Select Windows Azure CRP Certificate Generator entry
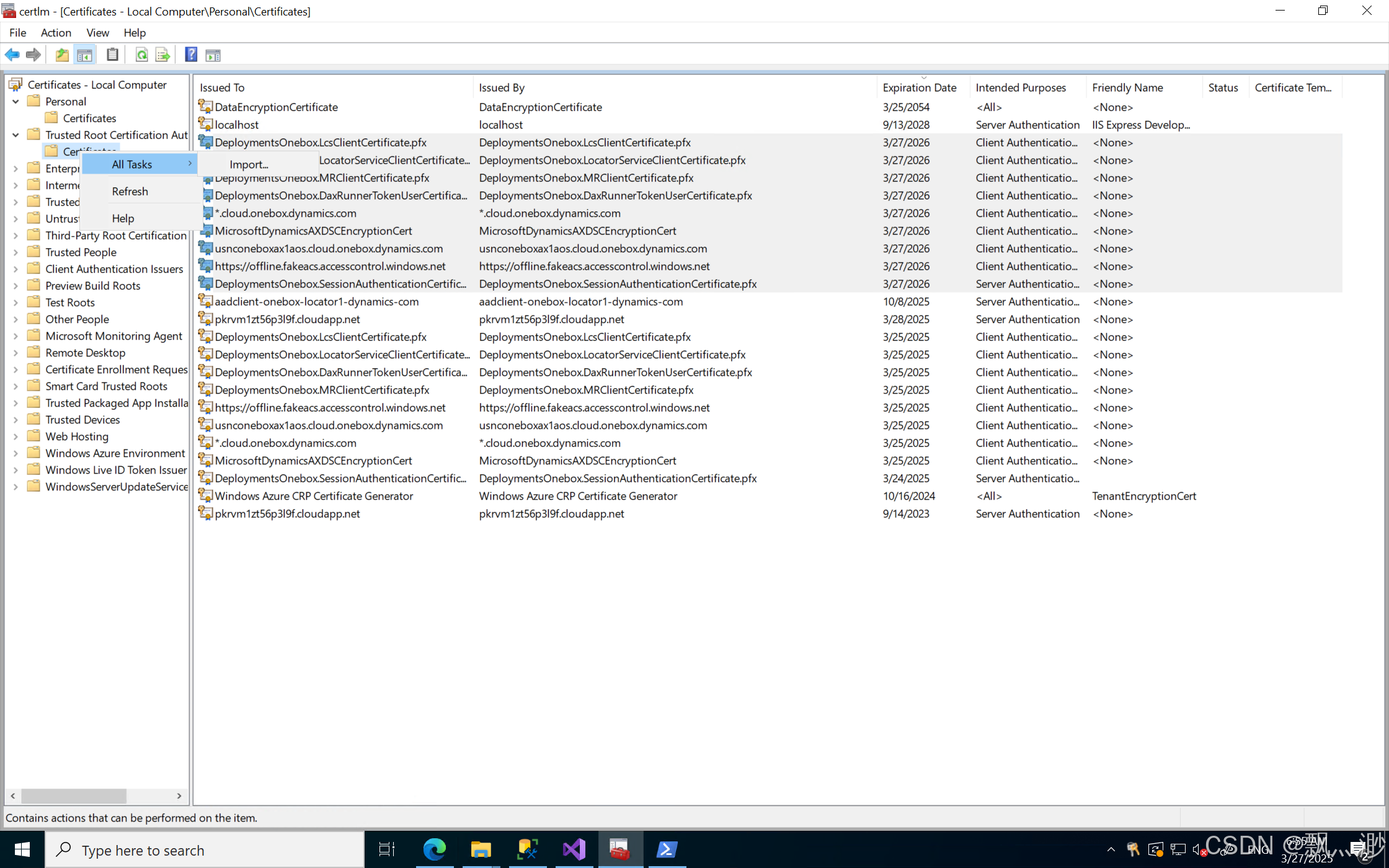 pyautogui.click(x=313, y=496)
